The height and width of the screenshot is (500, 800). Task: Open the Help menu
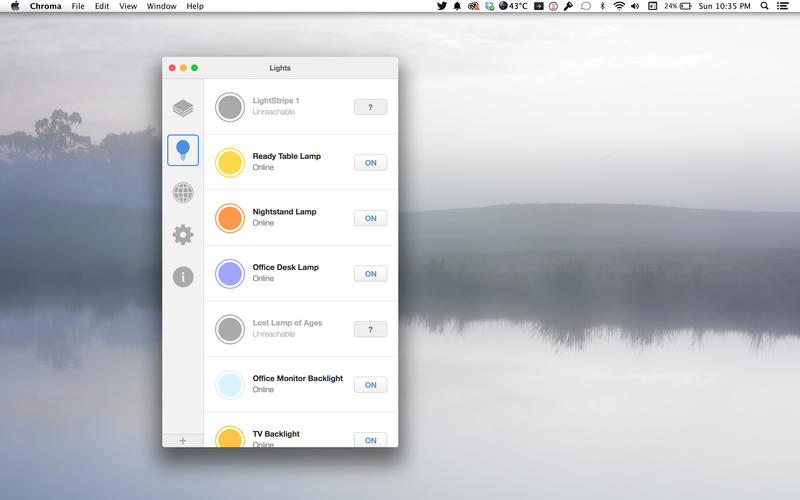click(x=195, y=6)
